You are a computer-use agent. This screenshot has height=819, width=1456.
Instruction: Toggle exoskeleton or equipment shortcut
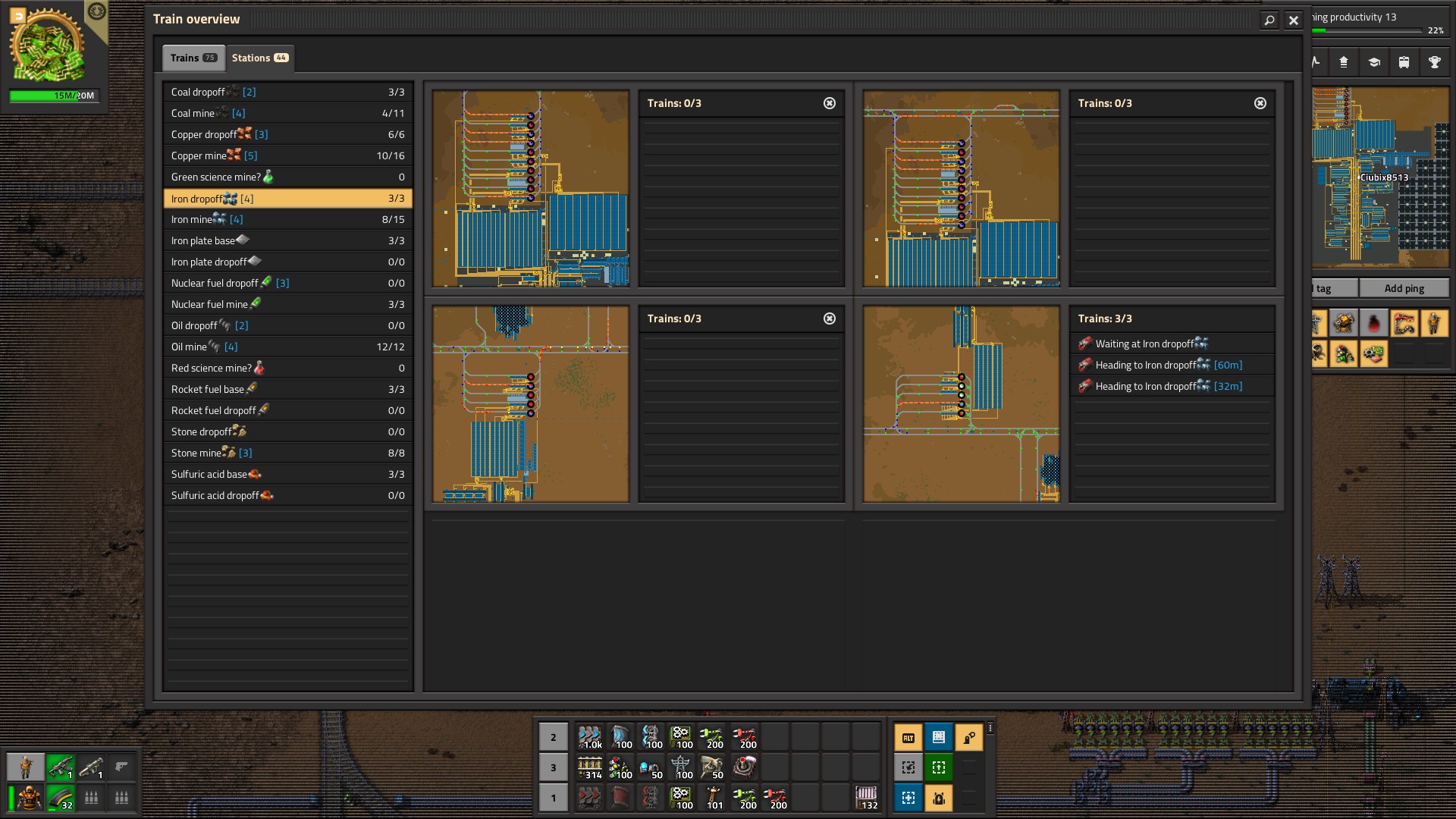939,798
